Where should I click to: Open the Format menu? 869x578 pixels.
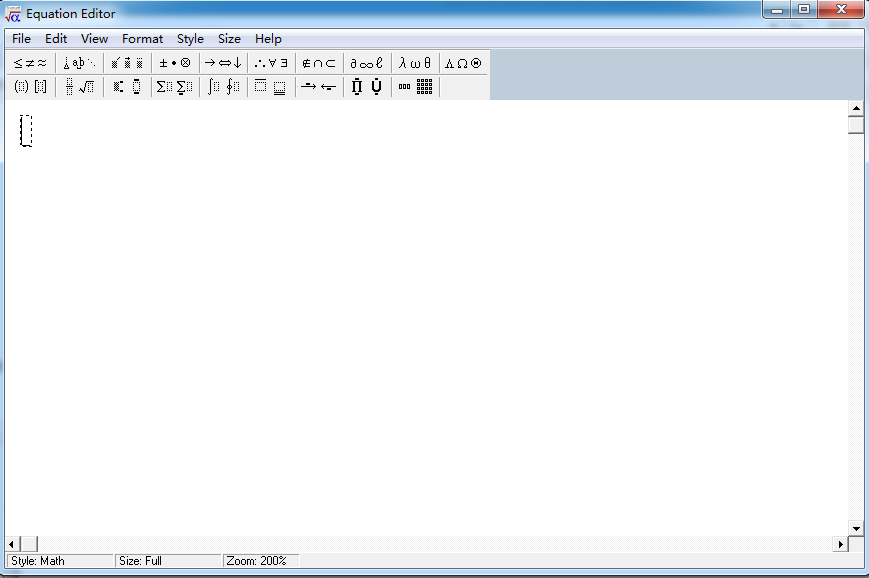click(142, 38)
